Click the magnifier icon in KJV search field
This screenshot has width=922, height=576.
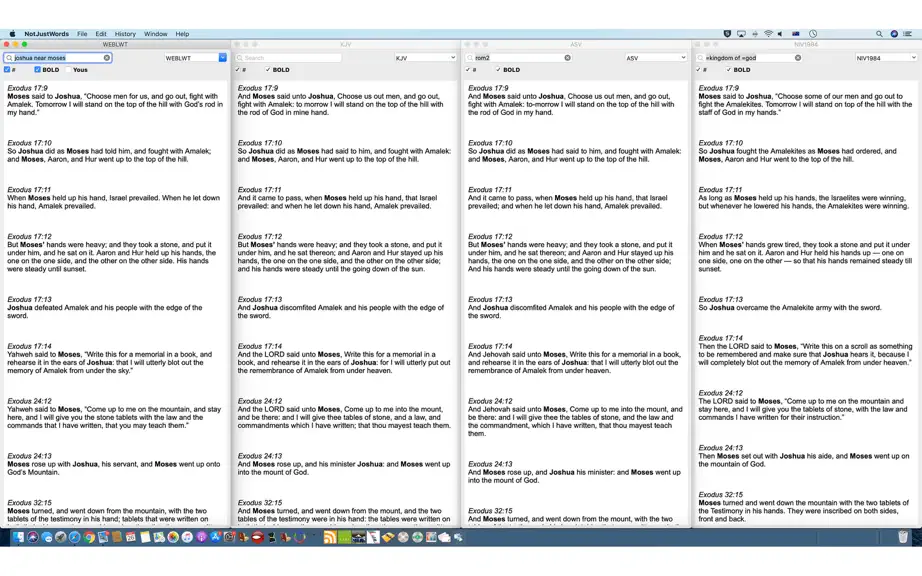[240, 58]
